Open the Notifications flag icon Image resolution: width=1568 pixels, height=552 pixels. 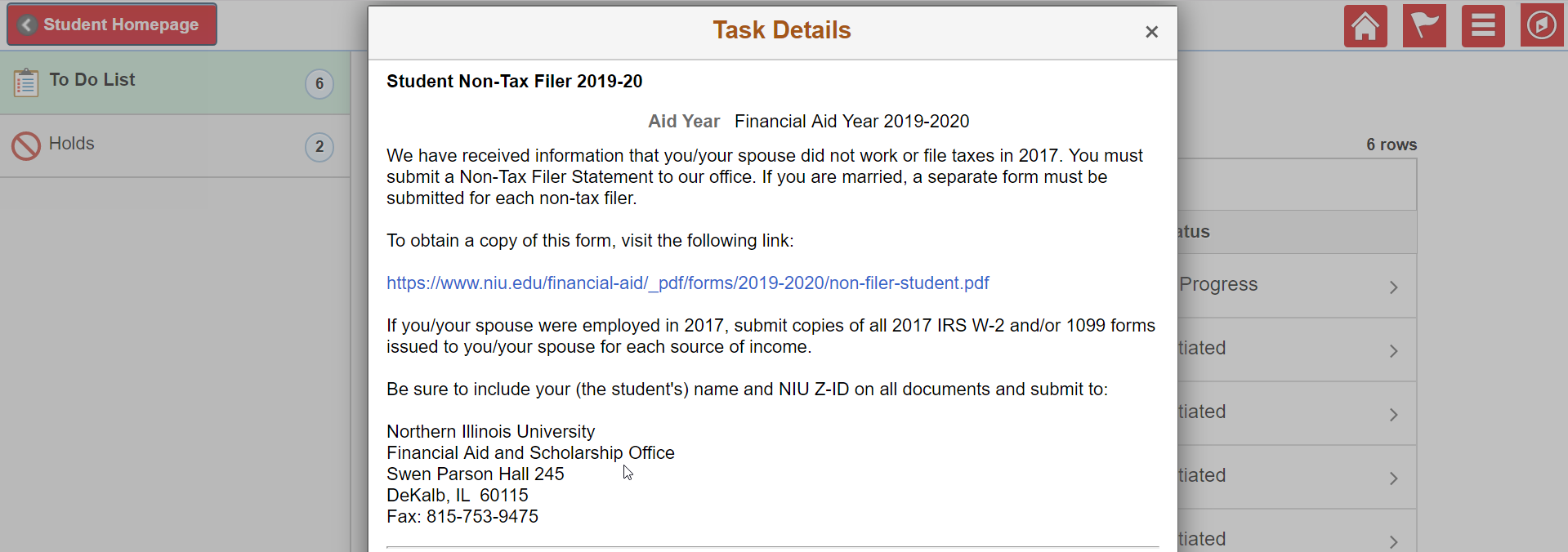coord(1424,25)
